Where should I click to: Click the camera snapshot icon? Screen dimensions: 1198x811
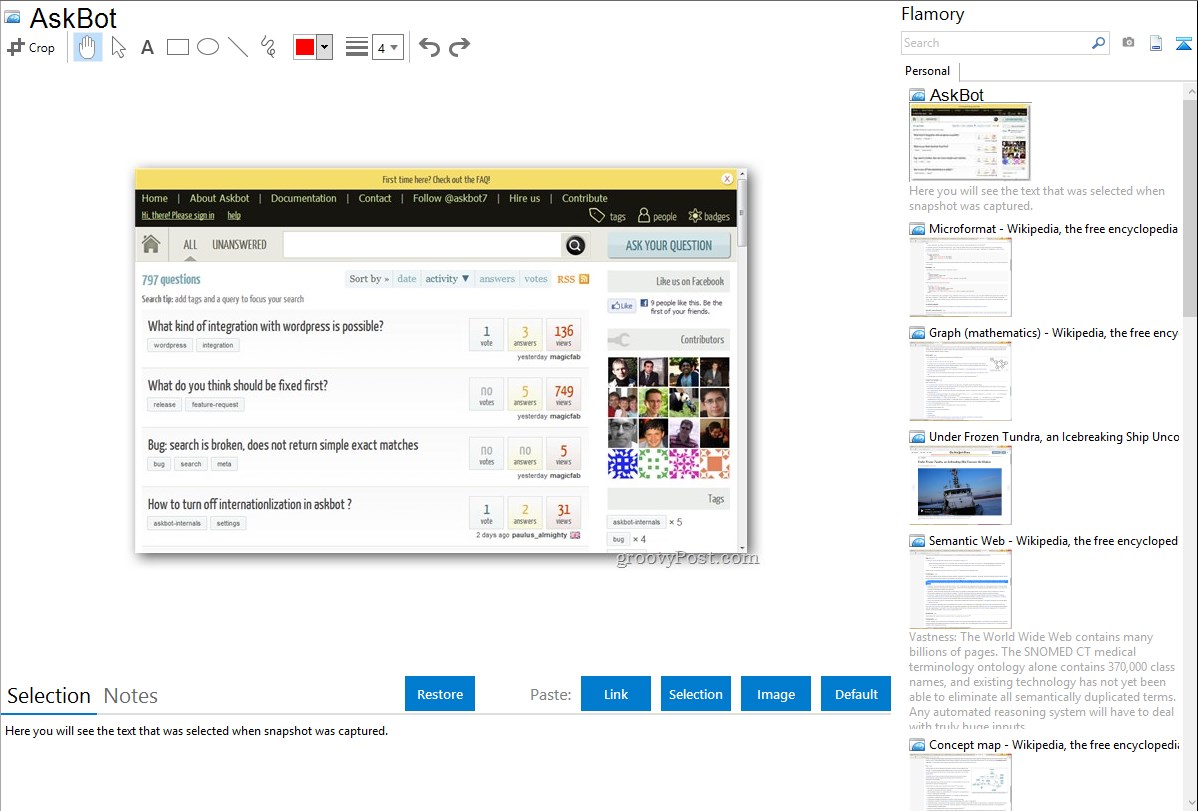point(1128,43)
